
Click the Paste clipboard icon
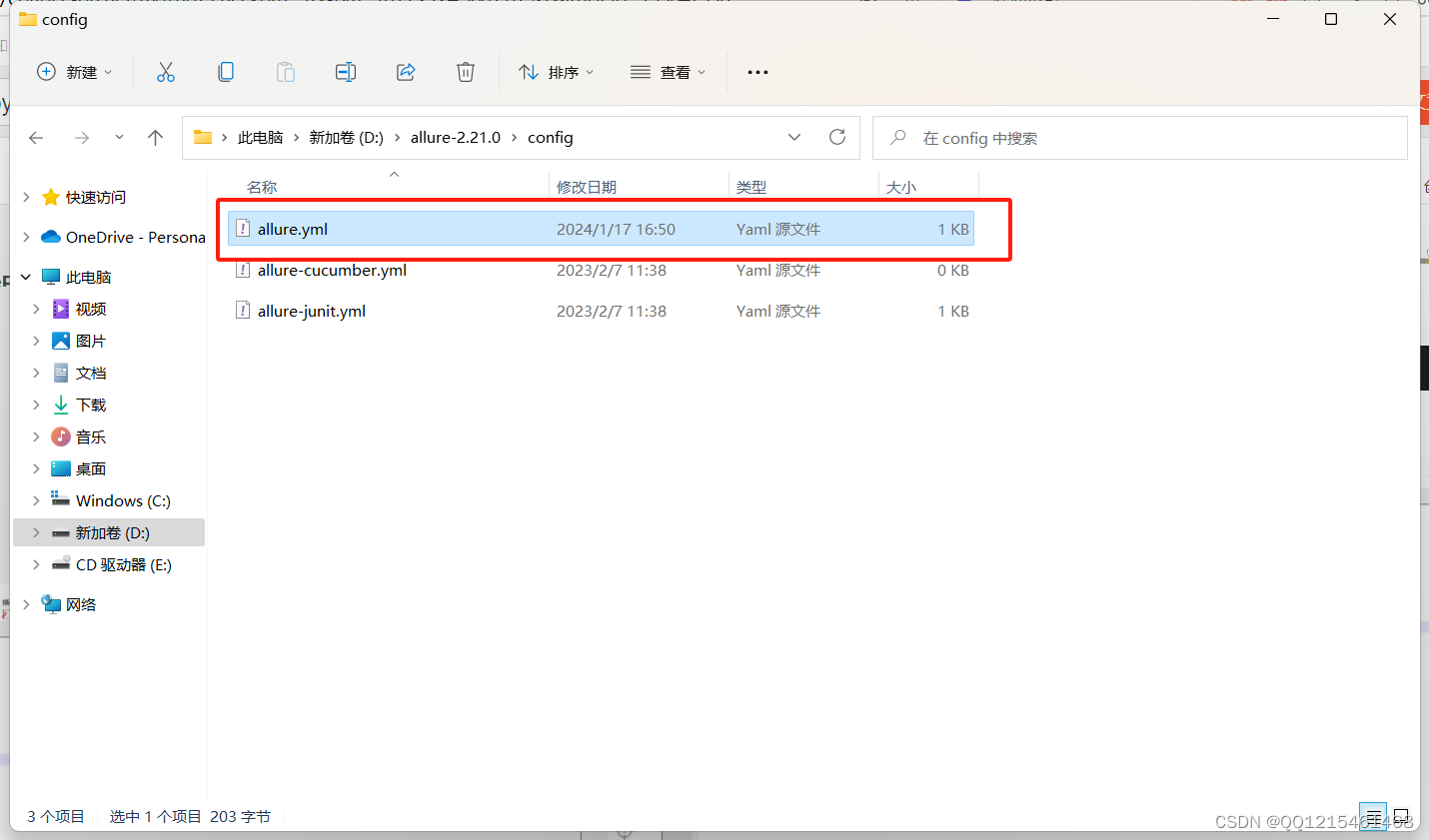point(286,72)
